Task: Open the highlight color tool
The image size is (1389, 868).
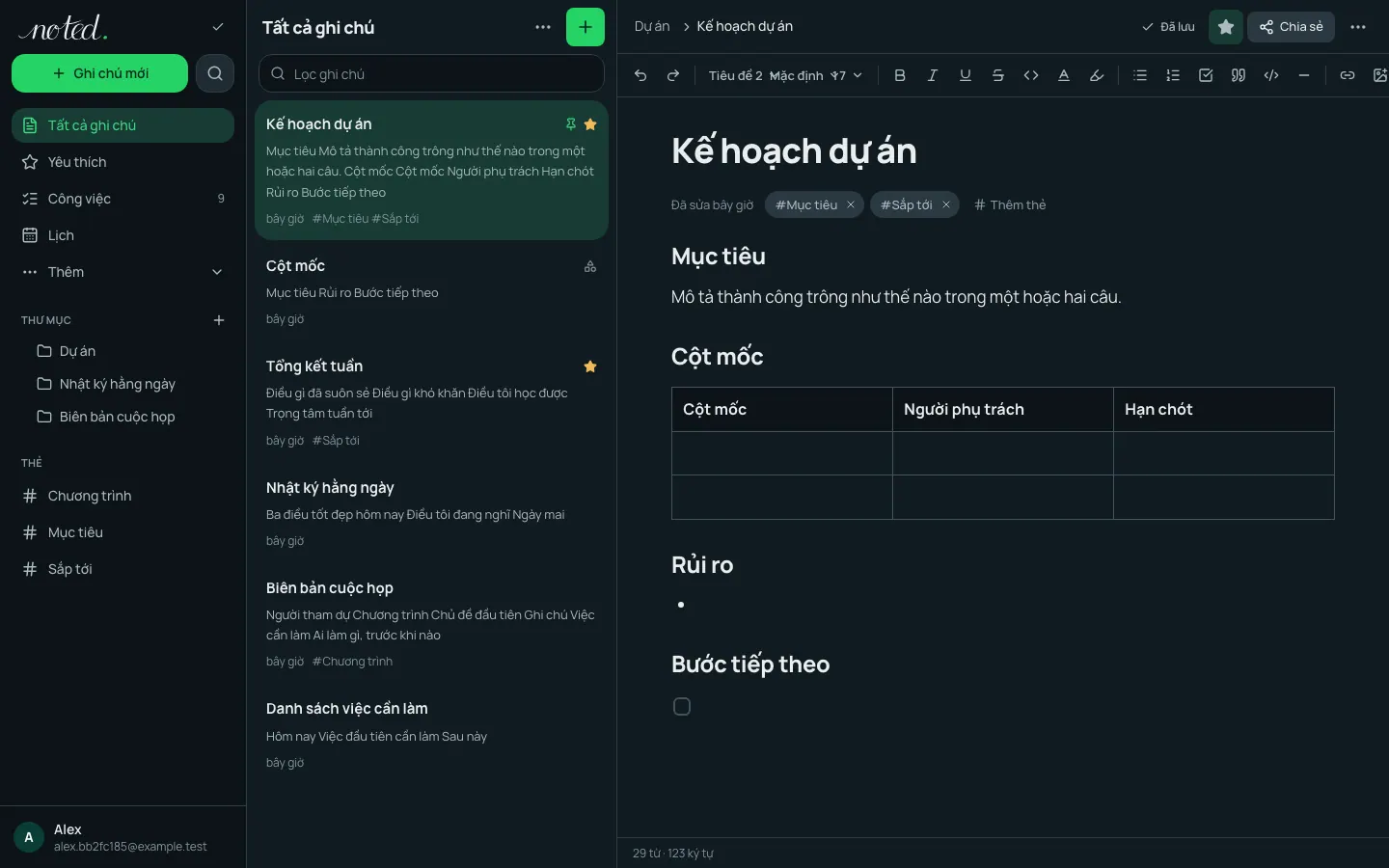Action: click(1097, 75)
